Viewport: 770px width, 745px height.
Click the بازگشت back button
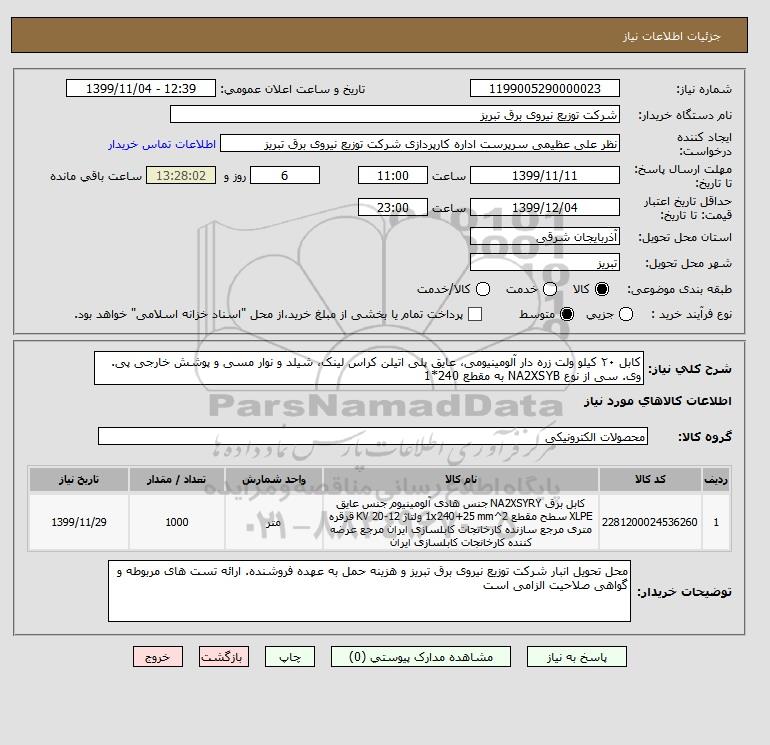coord(224,657)
